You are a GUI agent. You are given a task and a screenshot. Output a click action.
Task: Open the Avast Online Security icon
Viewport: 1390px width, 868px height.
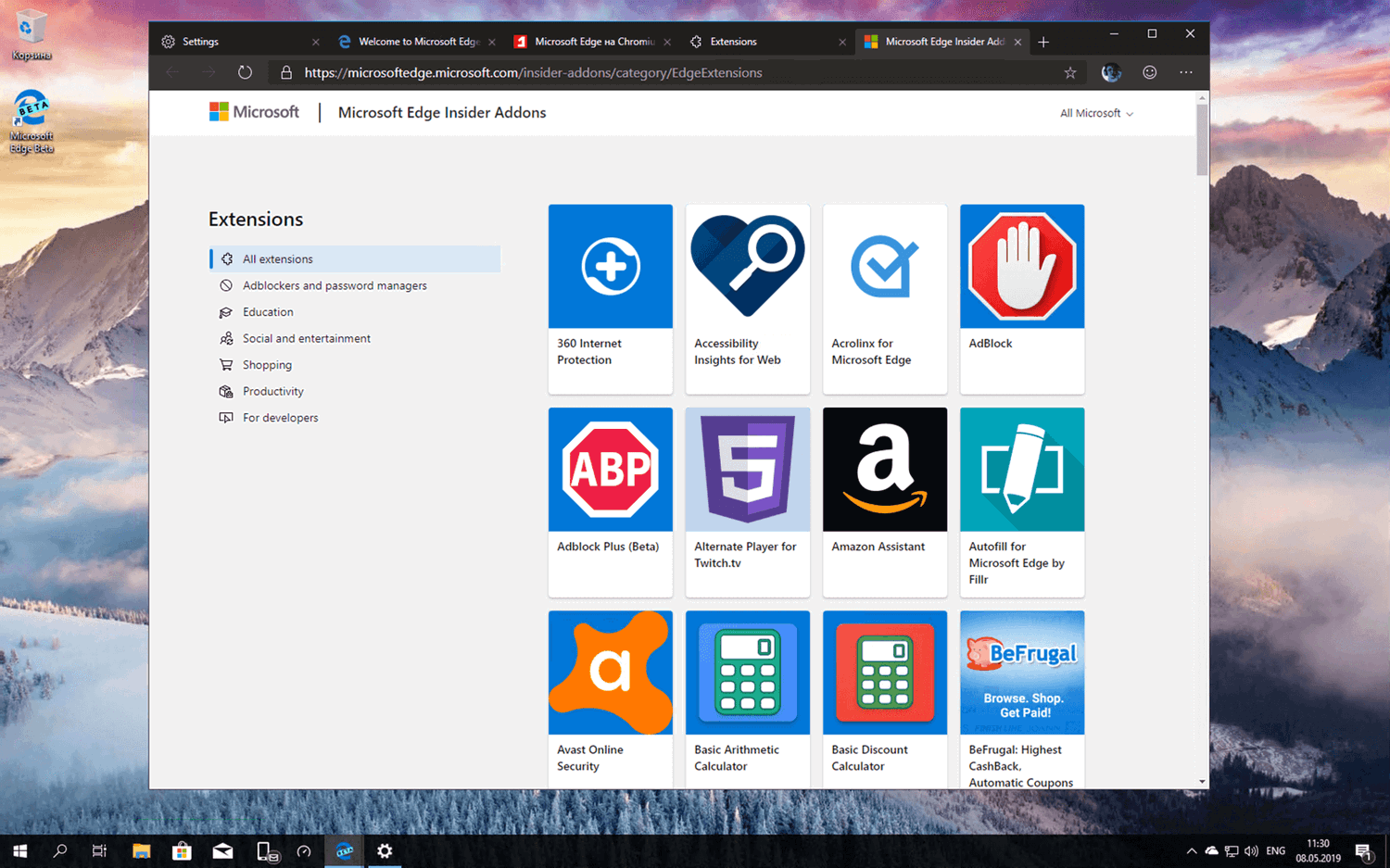tap(611, 673)
